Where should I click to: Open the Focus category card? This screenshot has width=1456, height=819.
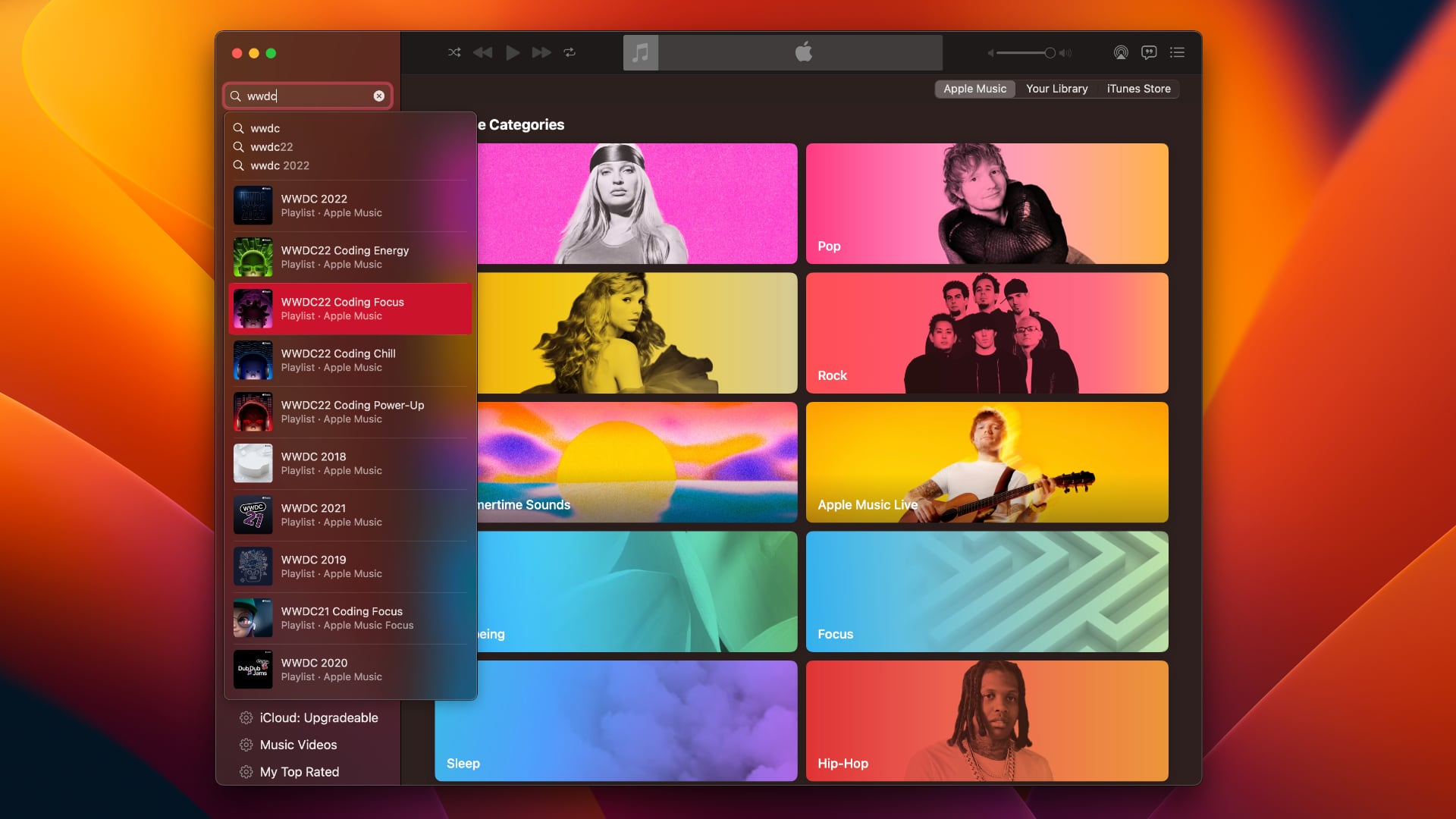click(x=987, y=591)
